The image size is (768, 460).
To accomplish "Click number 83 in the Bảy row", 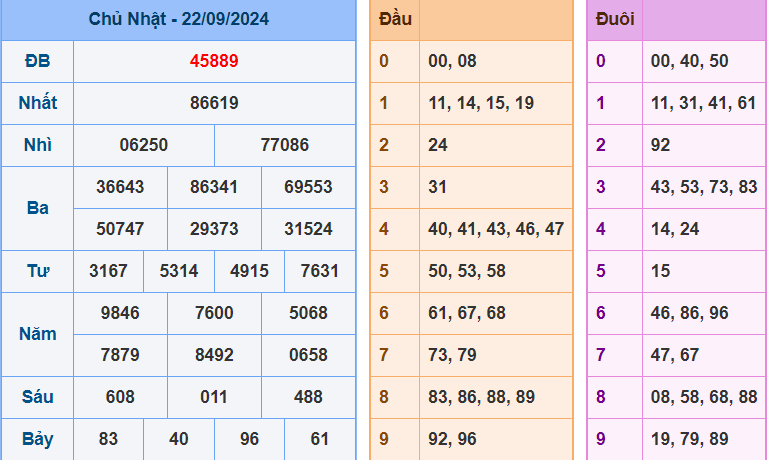I will click(x=108, y=439).
